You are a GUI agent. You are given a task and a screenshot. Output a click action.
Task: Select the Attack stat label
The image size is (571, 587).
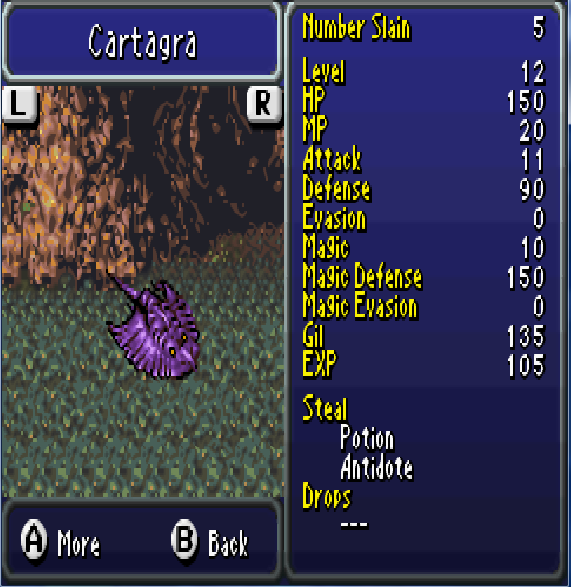click(332, 159)
